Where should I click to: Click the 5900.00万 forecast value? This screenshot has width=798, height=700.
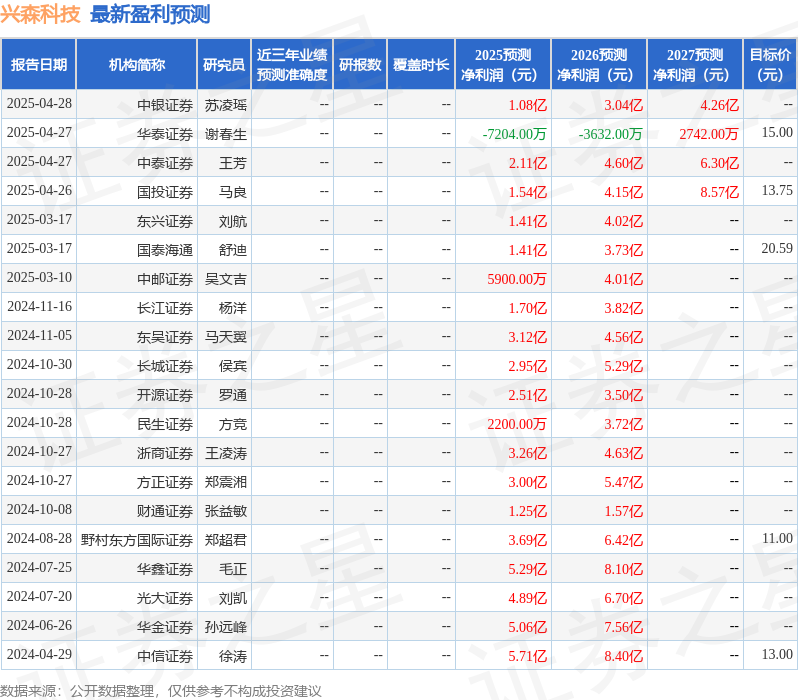coord(517,279)
